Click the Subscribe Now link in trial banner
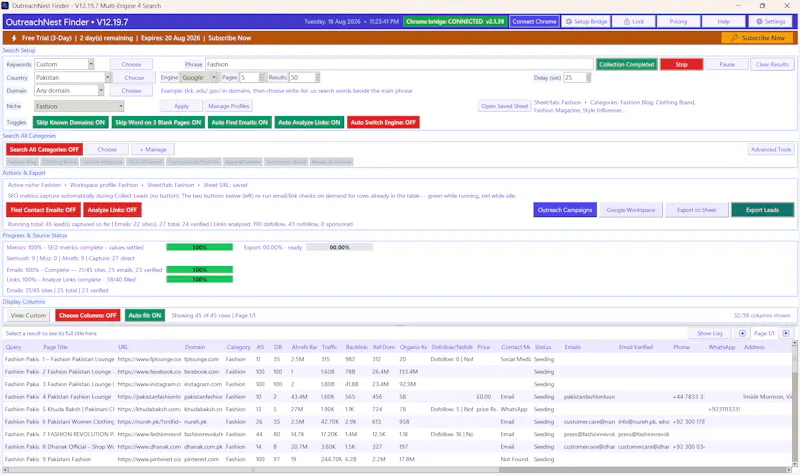 229,38
